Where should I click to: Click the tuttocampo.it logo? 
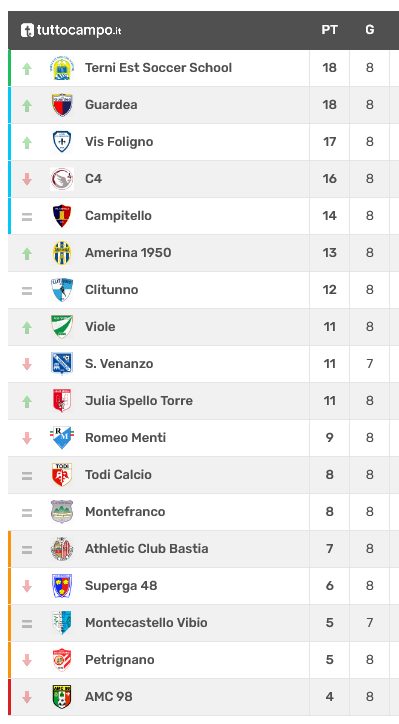click(x=71, y=30)
